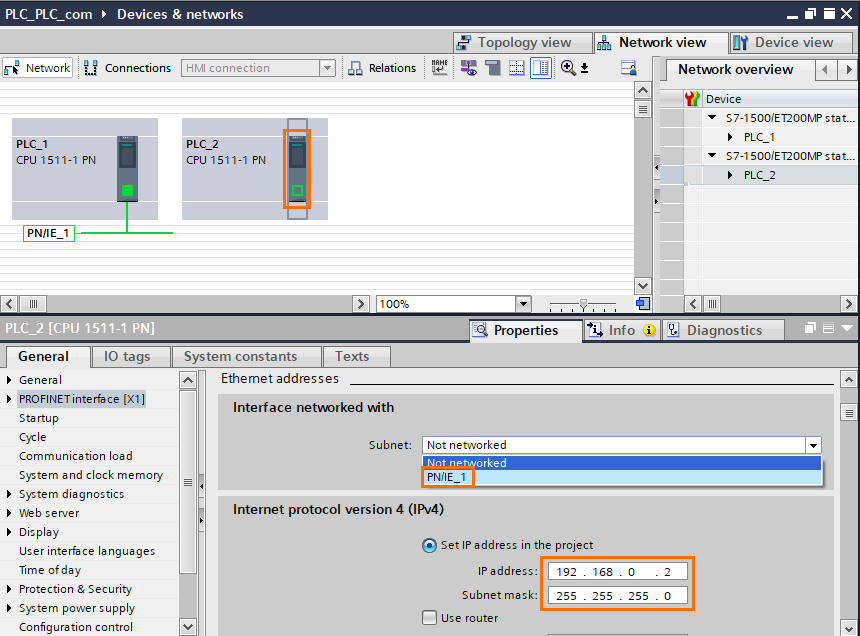The image size is (860, 636).
Task: Expand the PLC_1 row in Network overview
Action: click(x=730, y=137)
